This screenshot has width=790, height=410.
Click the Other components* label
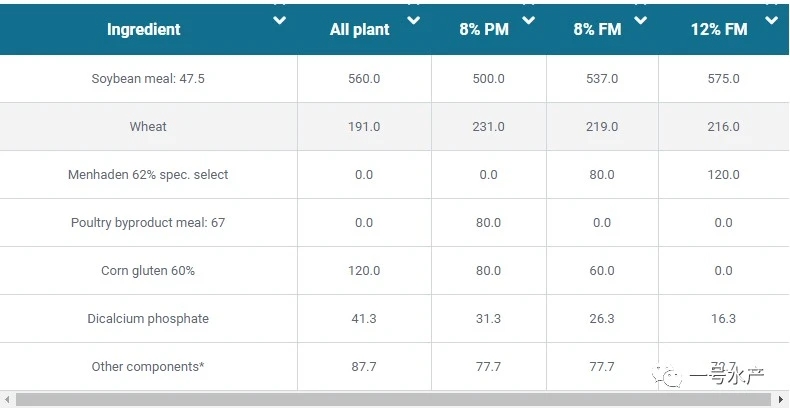[x=148, y=367]
